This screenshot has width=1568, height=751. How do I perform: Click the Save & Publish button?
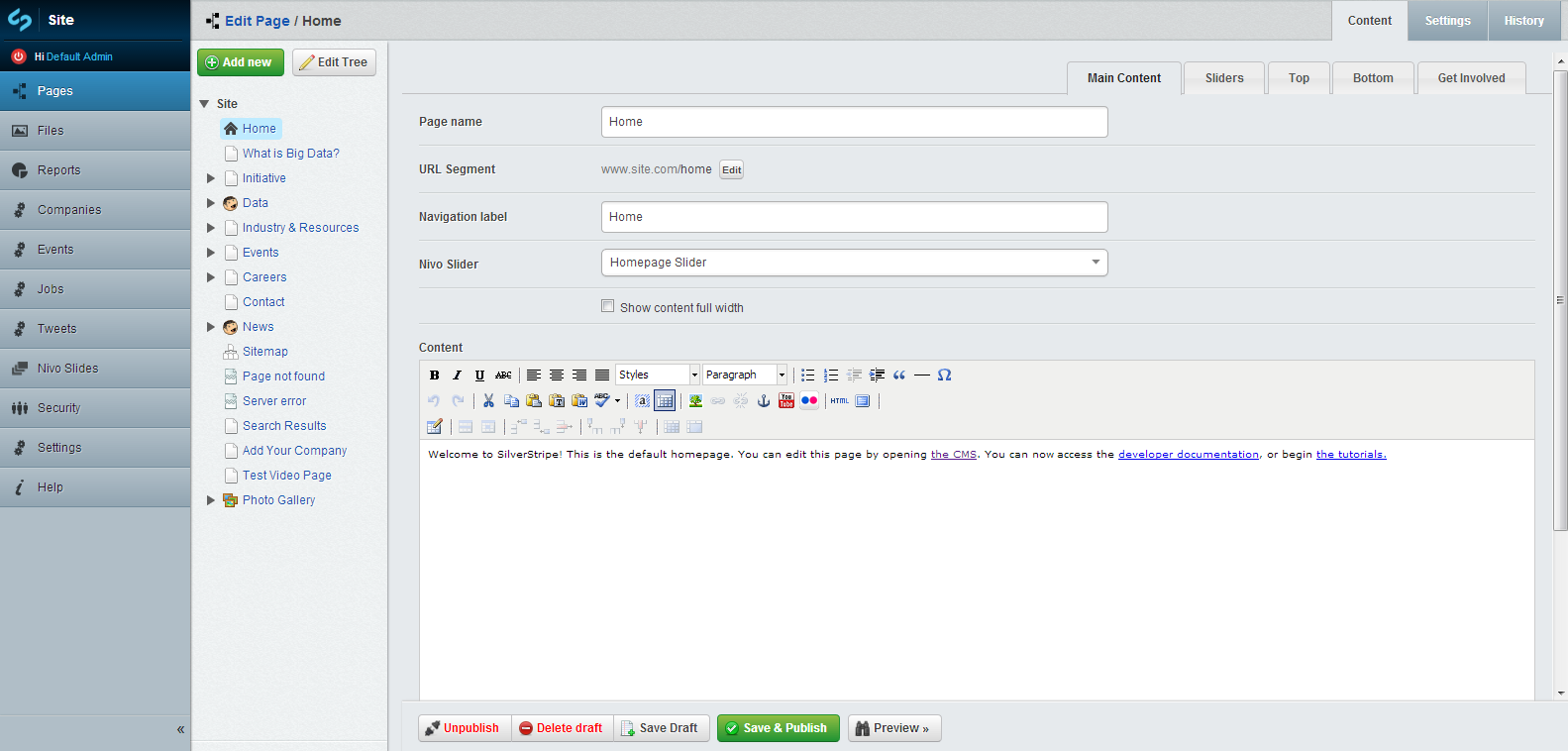(778, 728)
